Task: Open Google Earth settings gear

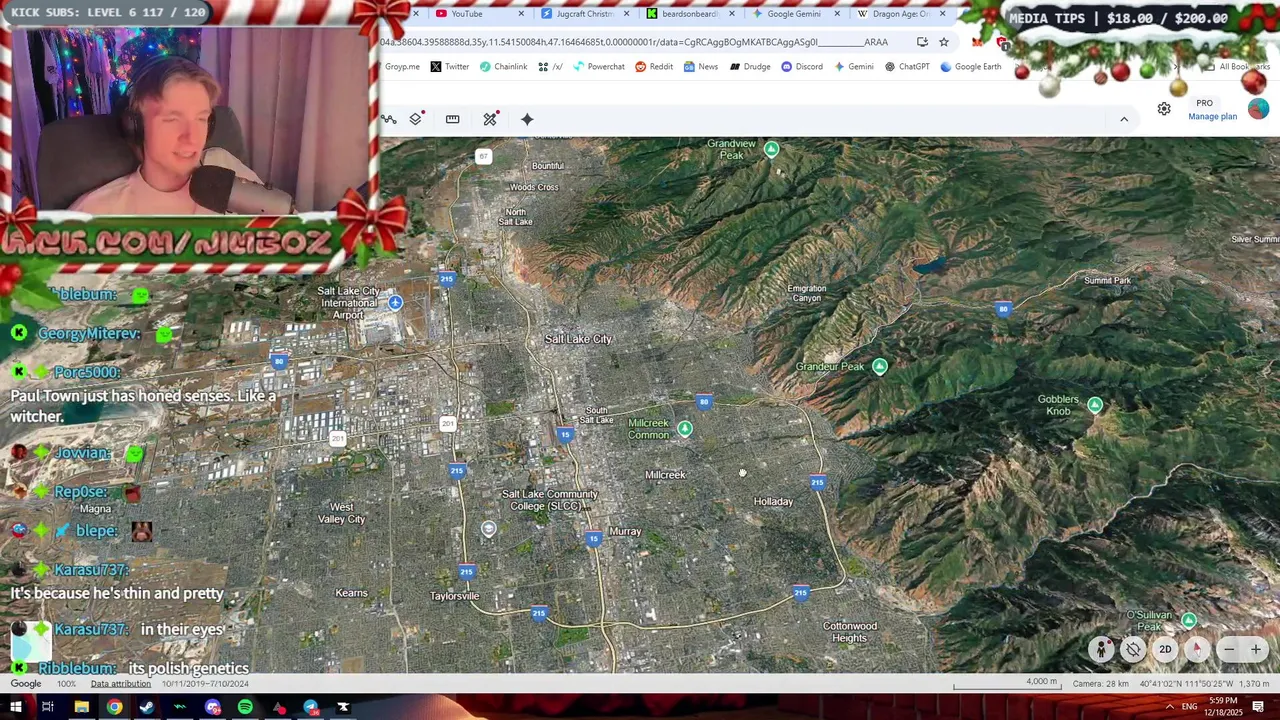Action: 1164,109
